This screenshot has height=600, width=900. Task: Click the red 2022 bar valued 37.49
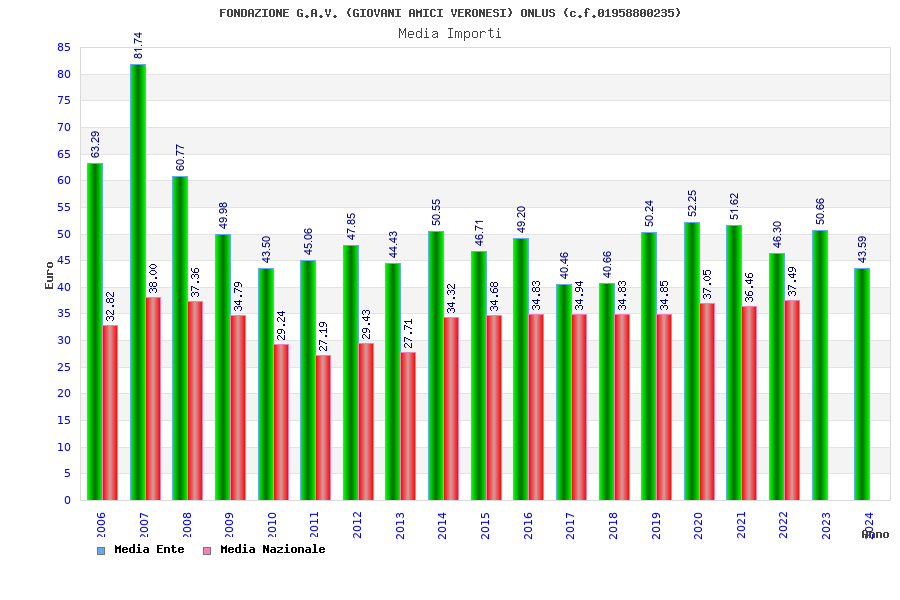[x=792, y=400]
